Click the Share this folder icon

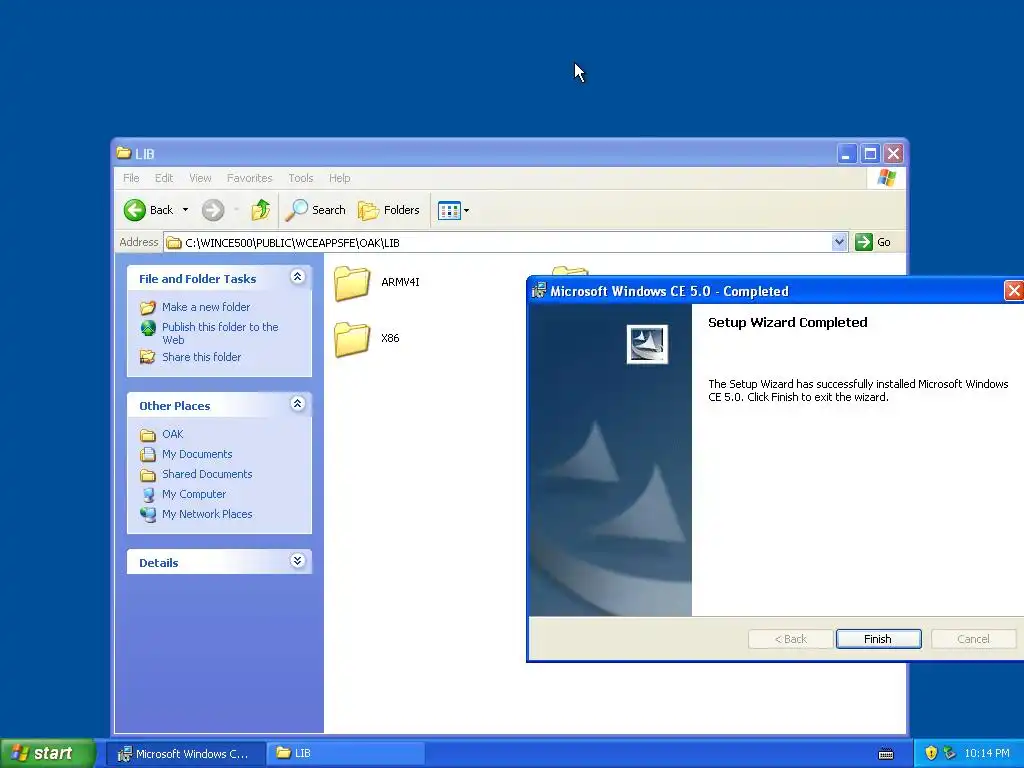[148, 357]
